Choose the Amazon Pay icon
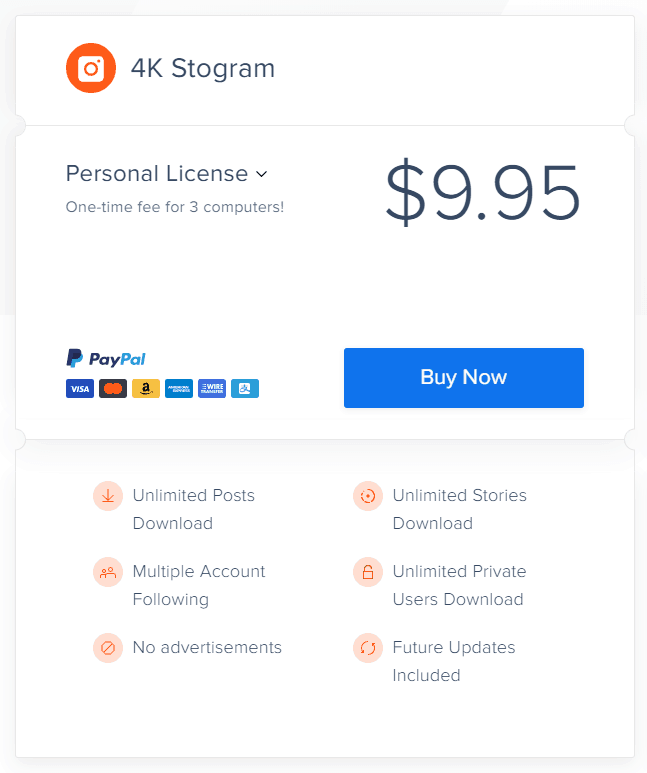647x773 pixels. pos(146,388)
